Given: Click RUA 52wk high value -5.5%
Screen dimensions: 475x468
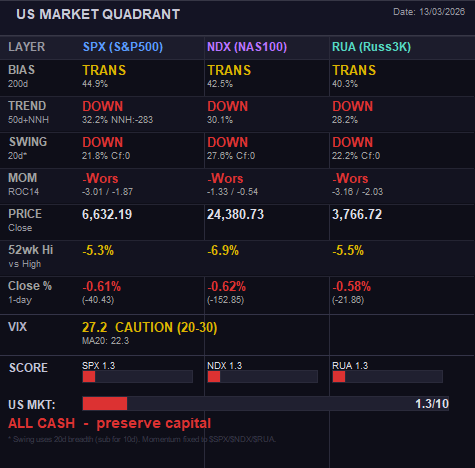Looking at the screenshot, I should pos(348,250).
